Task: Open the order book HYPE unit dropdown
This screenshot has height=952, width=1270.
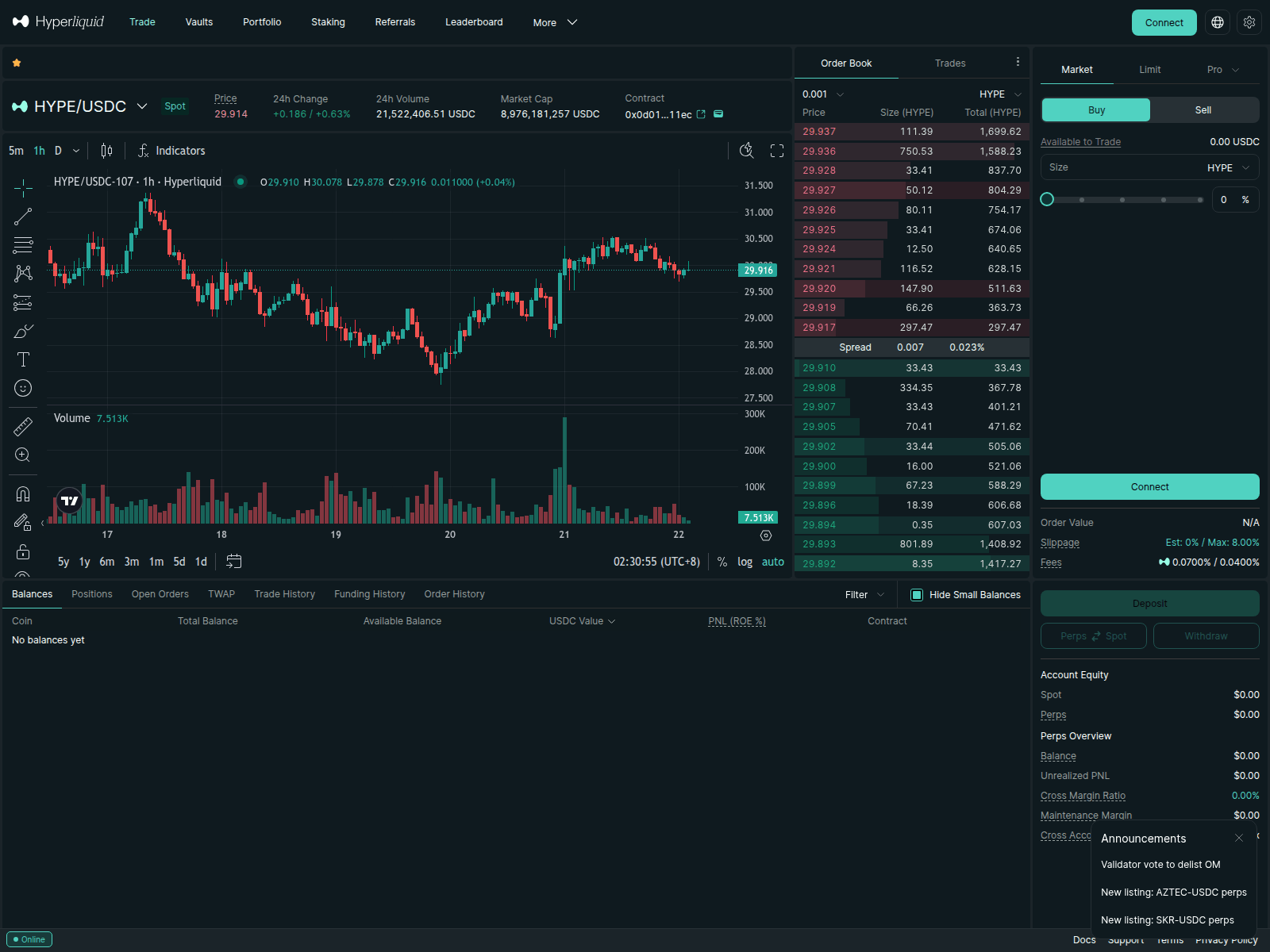Action: (x=1000, y=94)
